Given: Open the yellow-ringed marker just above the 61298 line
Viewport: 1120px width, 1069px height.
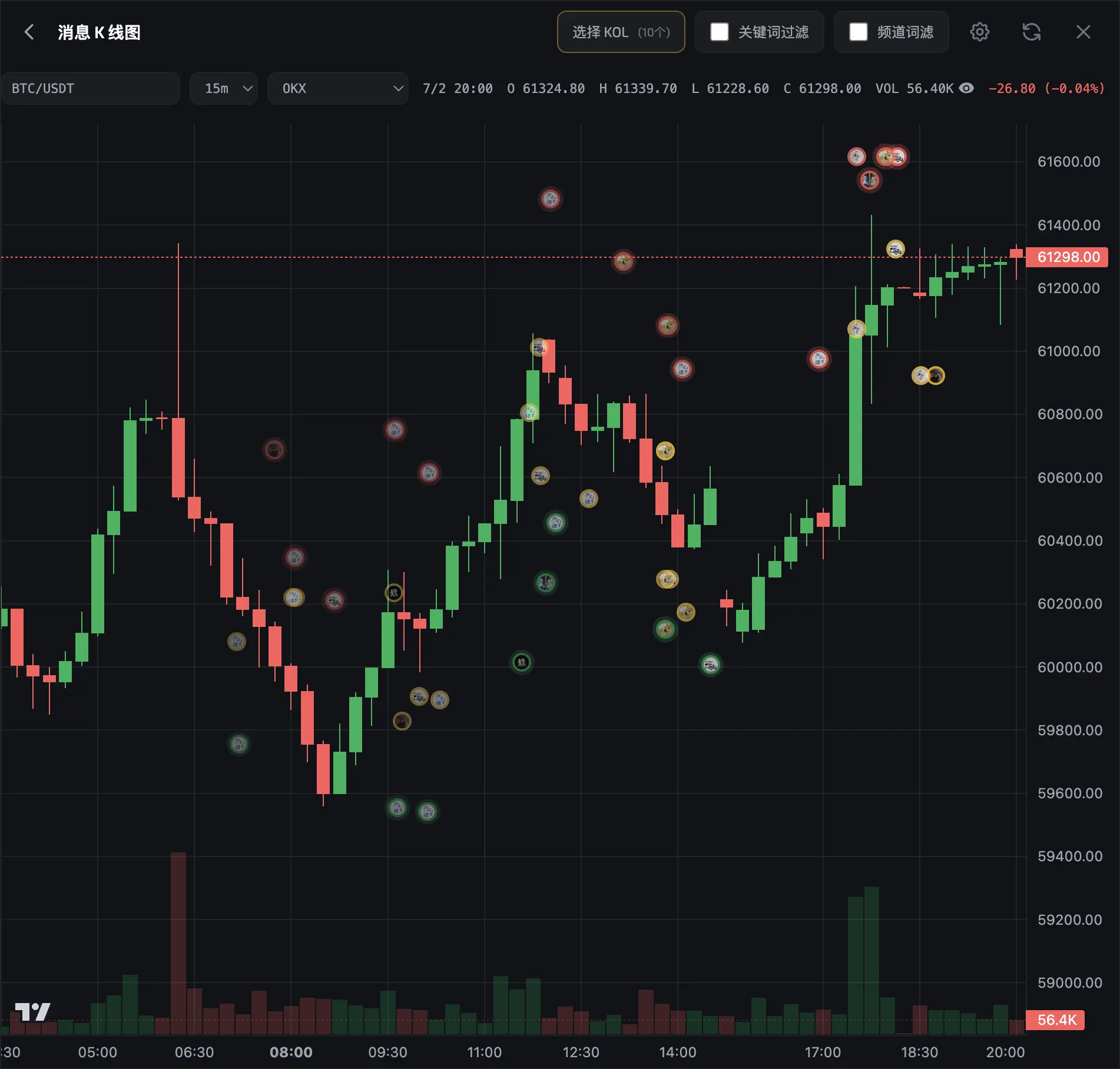Looking at the screenshot, I should pos(896,249).
